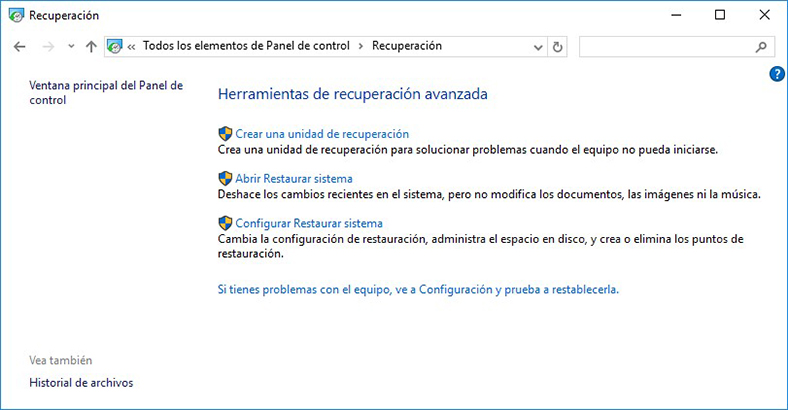The height and width of the screenshot is (410, 788).
Task: Refresh the Recuperación page
Action: tap(557, 47)
